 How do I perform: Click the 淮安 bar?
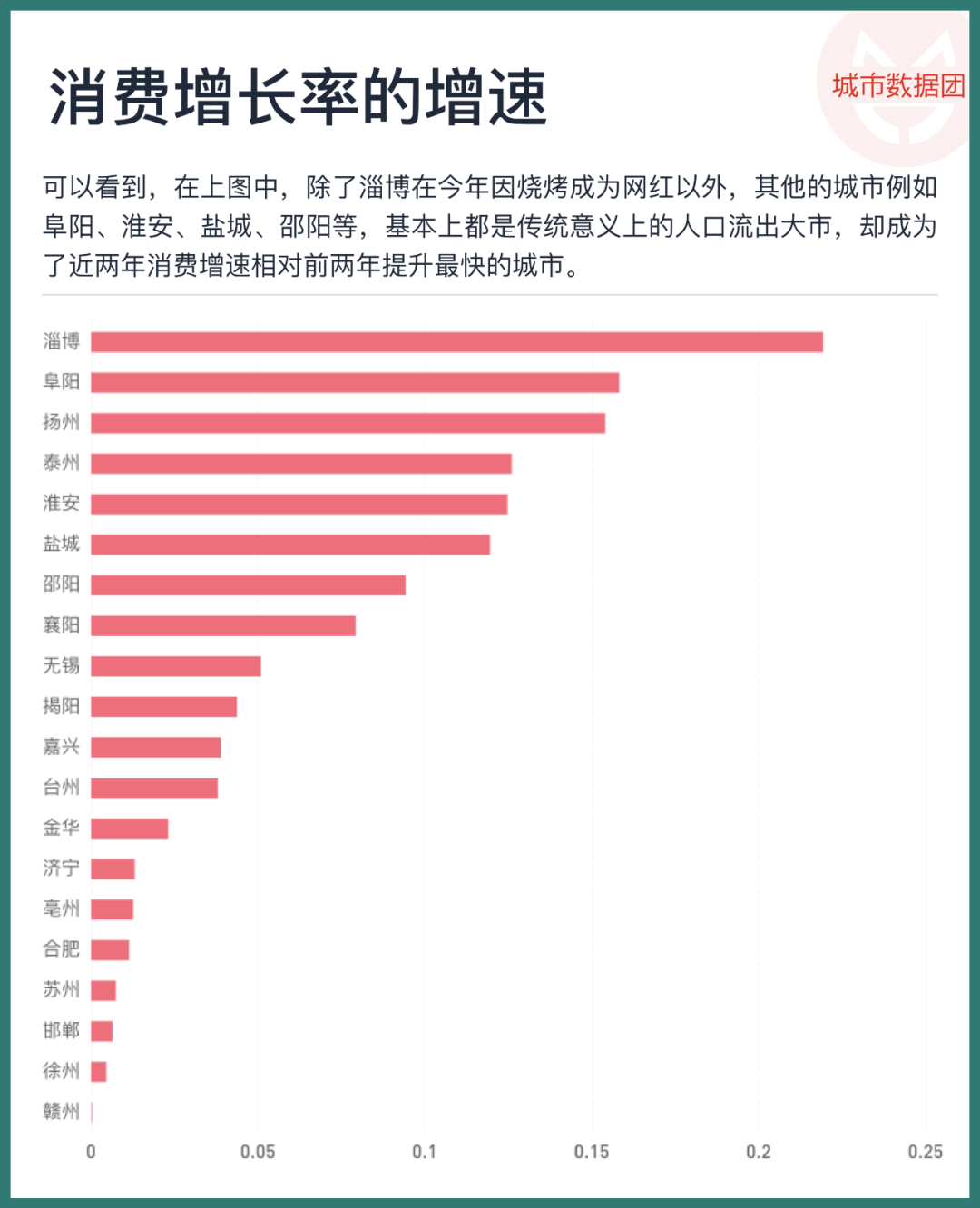point(299,504)
